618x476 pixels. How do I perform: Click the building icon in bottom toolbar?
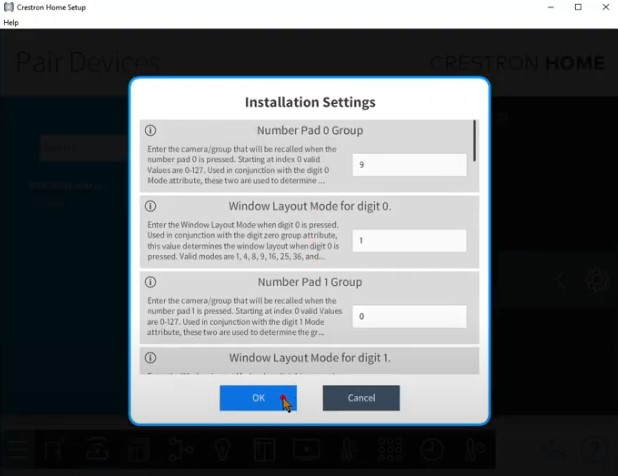[139, 449]
